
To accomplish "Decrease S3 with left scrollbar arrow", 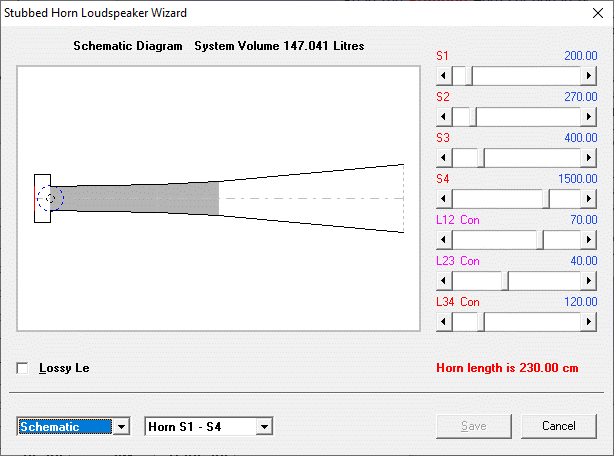I will pos(444,158).
